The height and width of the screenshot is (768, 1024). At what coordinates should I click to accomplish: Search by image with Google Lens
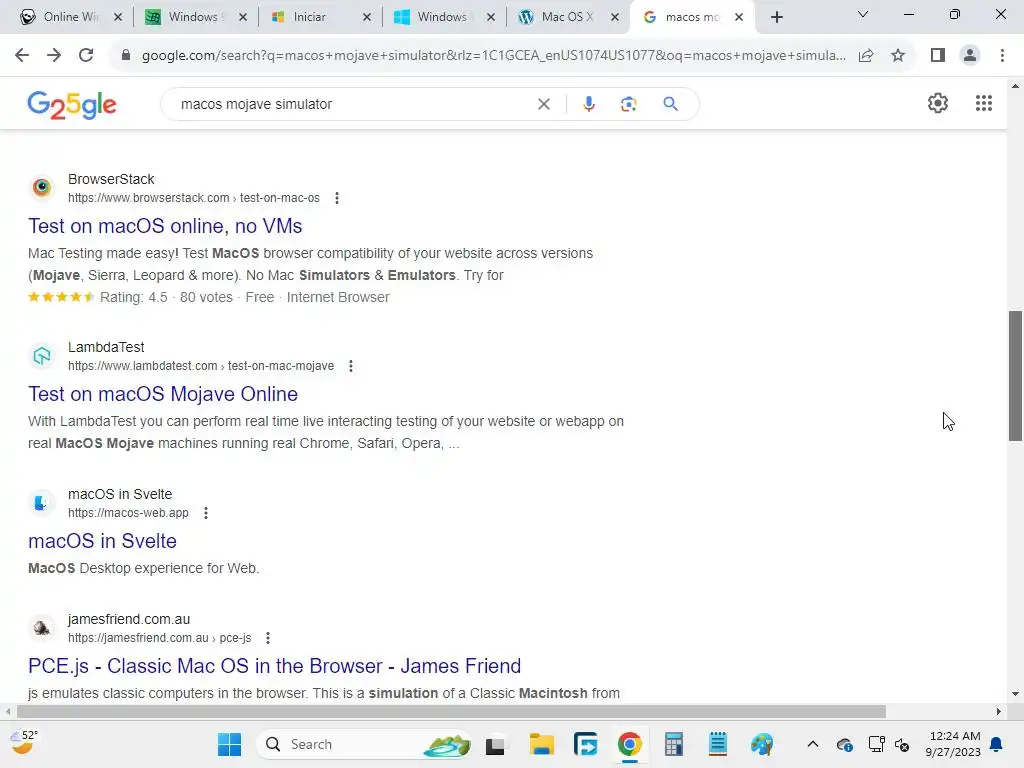(x=628, y=104)
